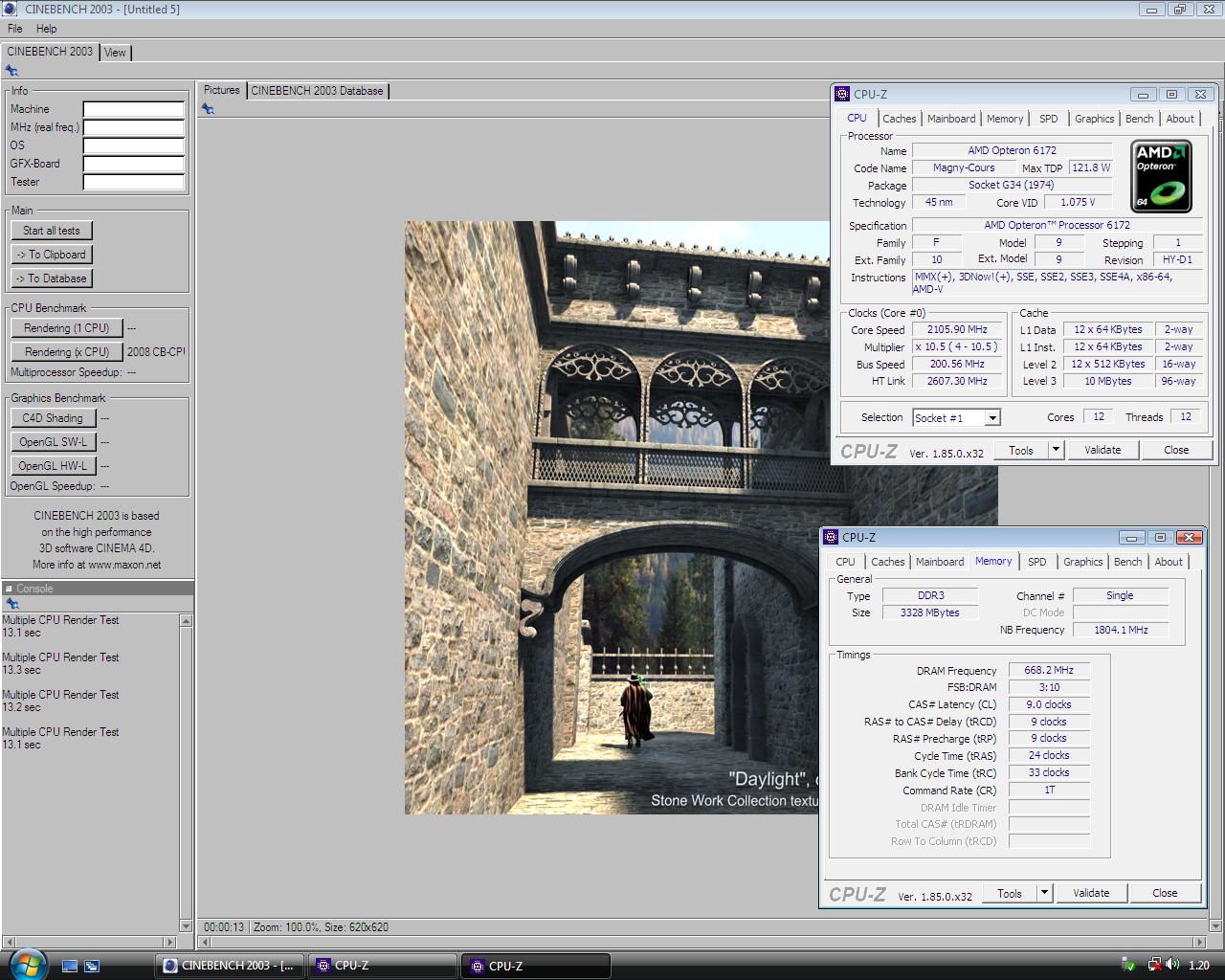The image size is (1225, 980).
Task: Click inside the GFX-Board input field
Action: click(x=133, y=164)
